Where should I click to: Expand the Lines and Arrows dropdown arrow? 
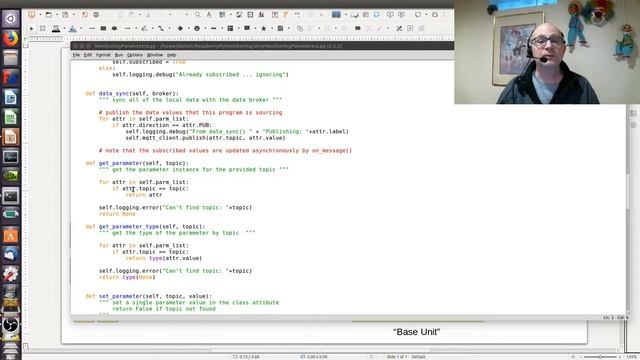(x=136, y=29)
